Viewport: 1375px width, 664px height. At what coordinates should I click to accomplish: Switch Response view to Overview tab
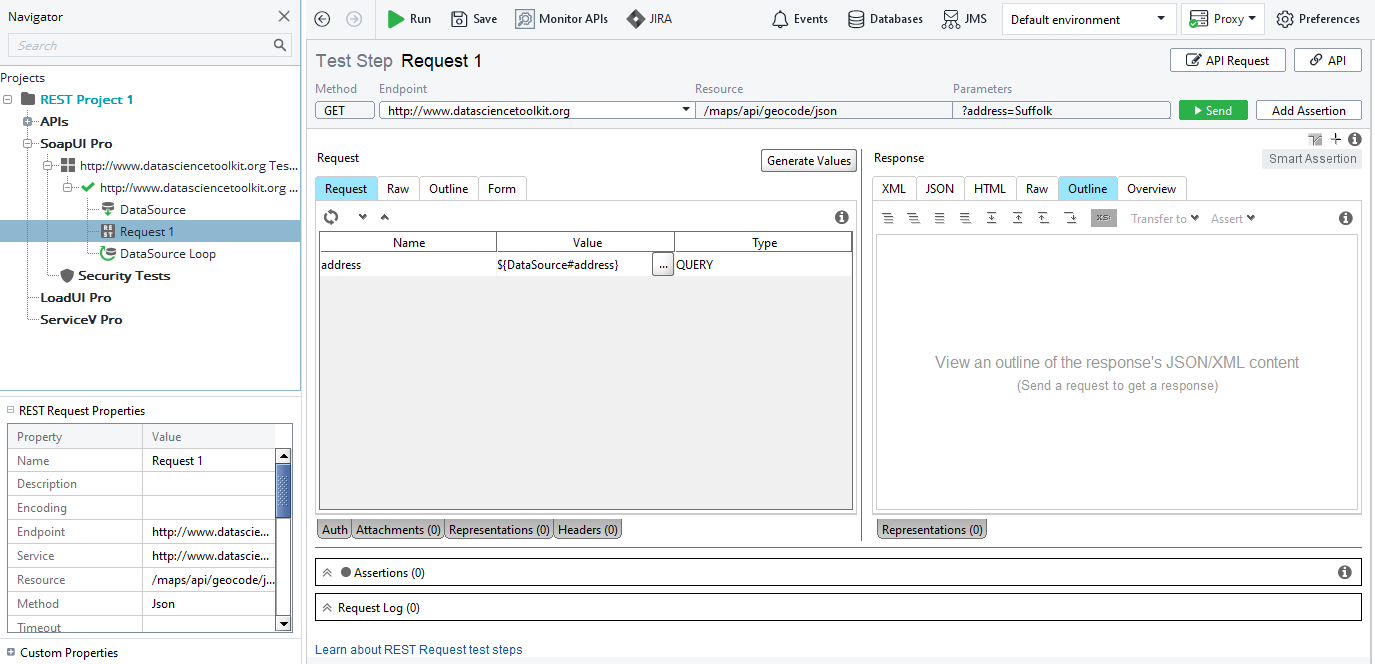point(1152,189)
